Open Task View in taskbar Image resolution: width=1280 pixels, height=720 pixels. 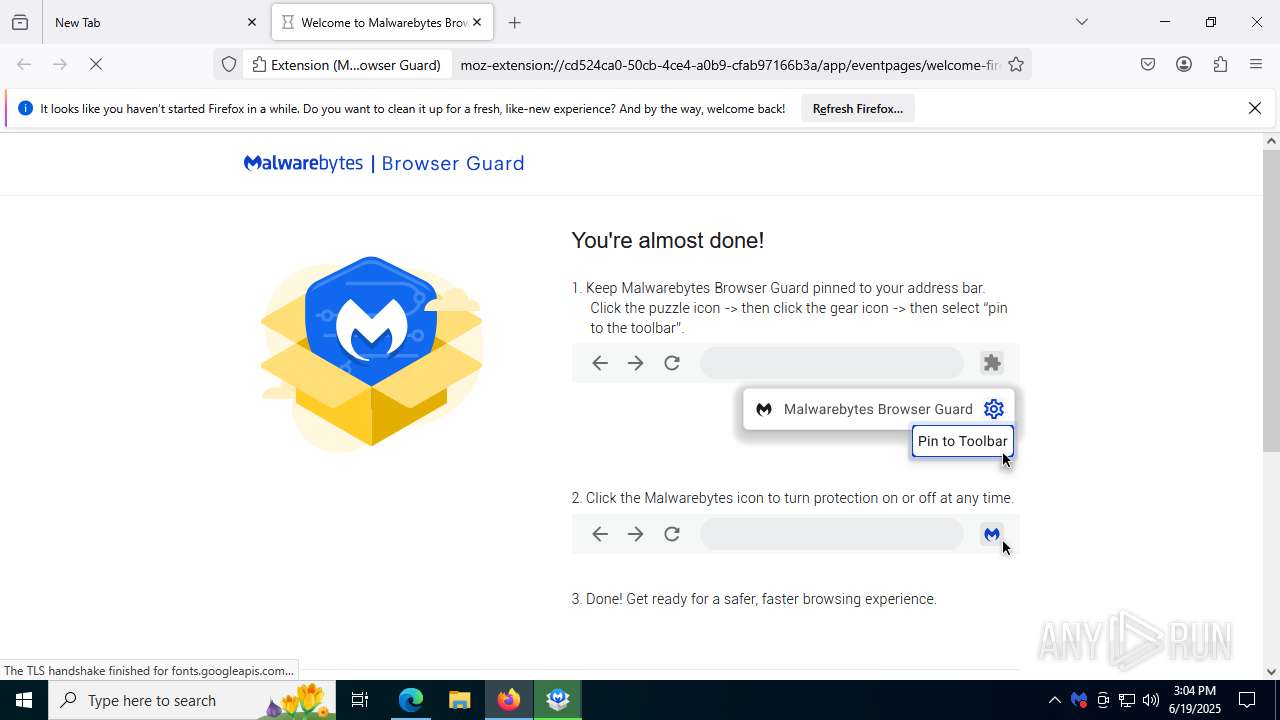[x=360, y=700]
